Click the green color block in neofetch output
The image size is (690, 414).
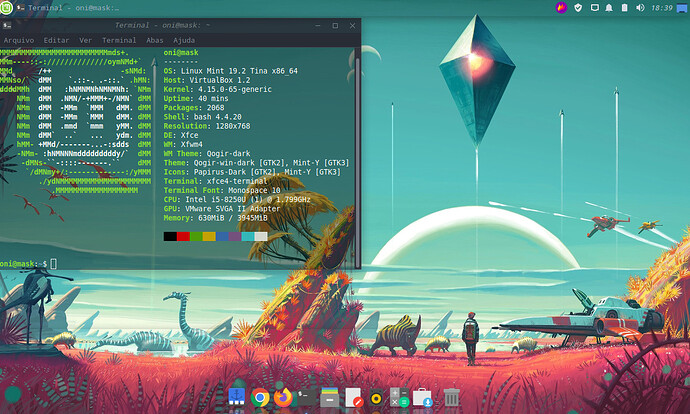(196, 236)
